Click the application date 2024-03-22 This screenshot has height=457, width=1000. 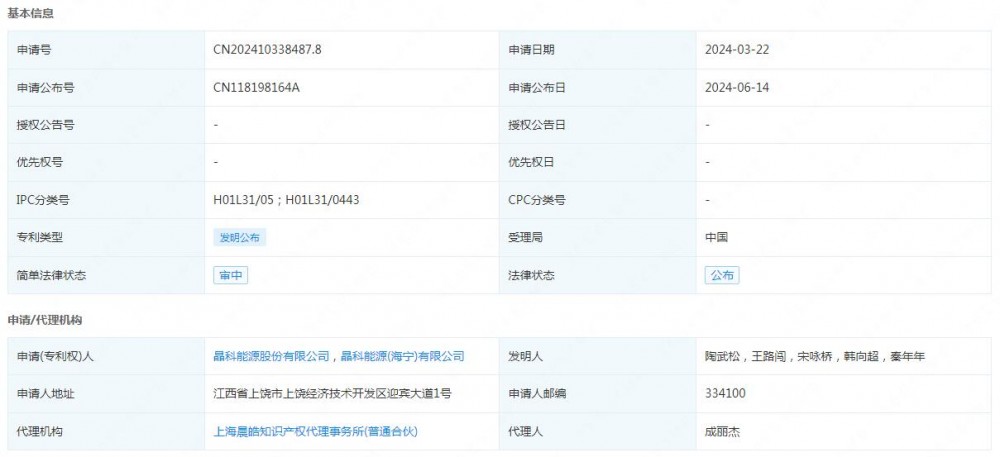click(737, 50)
